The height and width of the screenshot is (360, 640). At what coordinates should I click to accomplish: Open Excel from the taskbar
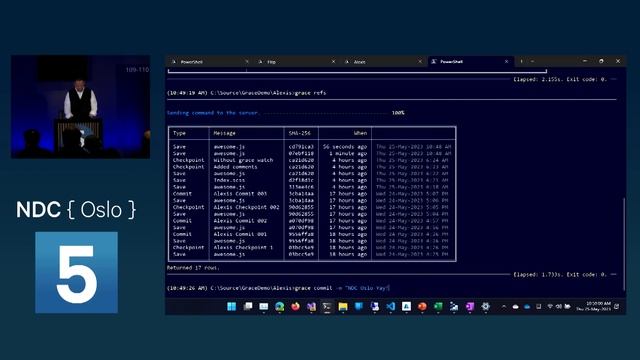(438, 307)
